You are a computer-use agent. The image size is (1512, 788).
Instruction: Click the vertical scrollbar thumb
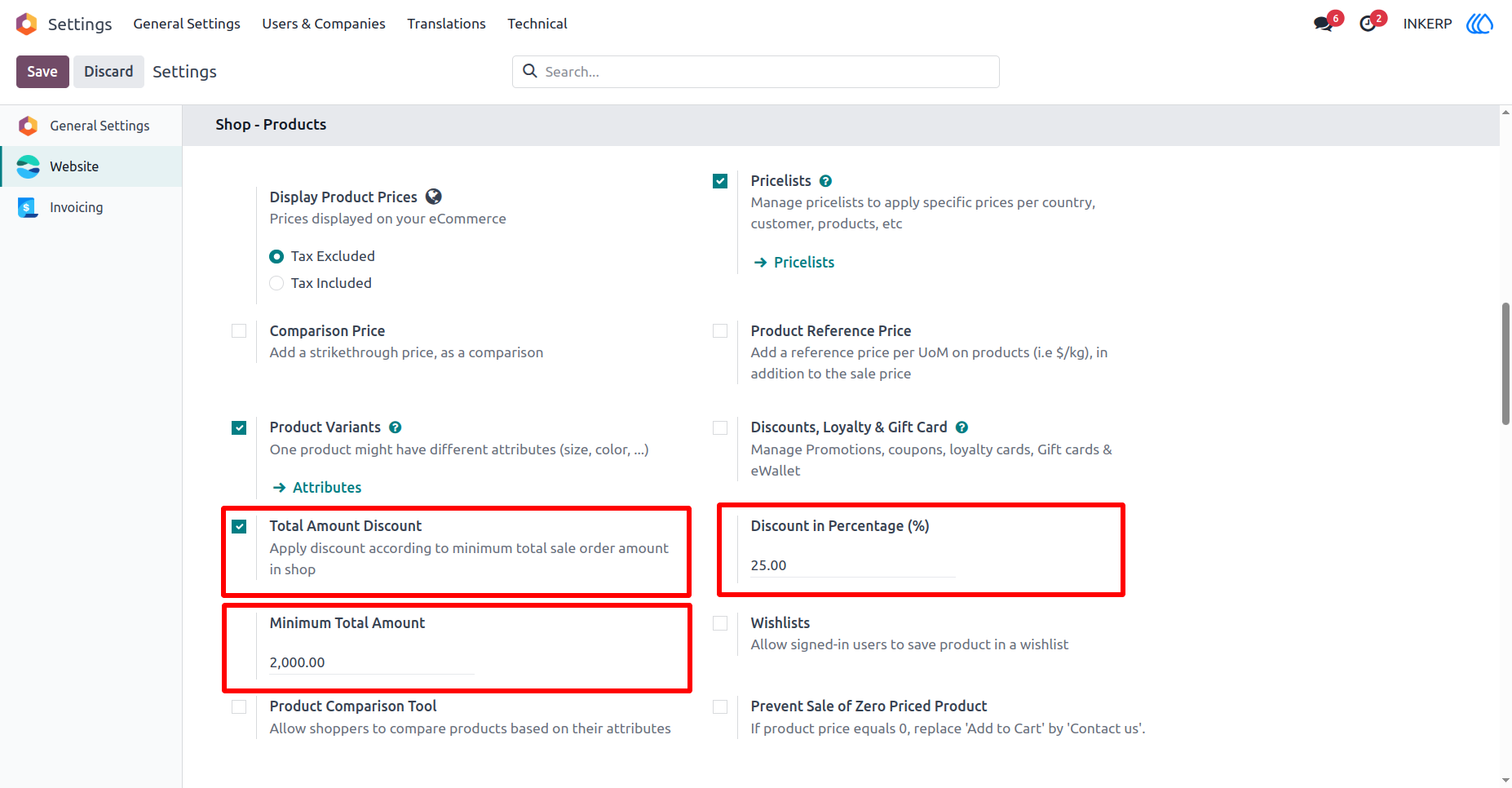(1505, 364)
